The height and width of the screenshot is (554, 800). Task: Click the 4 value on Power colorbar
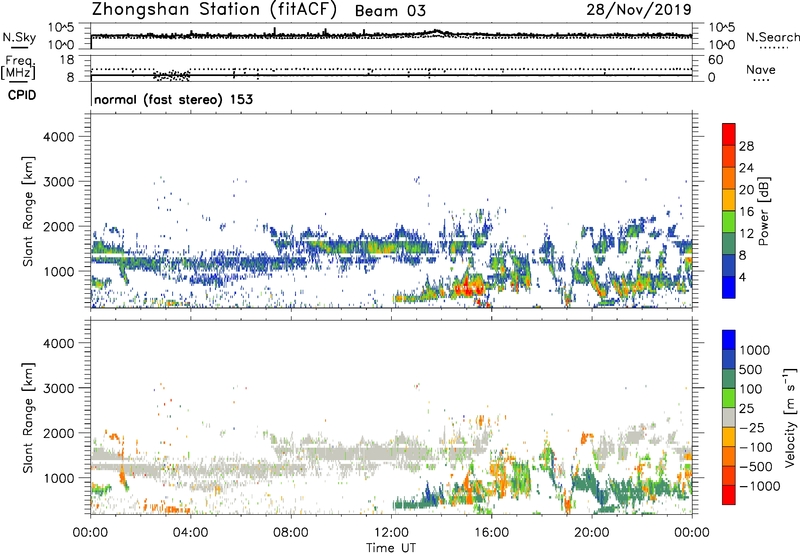coord(744,277)
